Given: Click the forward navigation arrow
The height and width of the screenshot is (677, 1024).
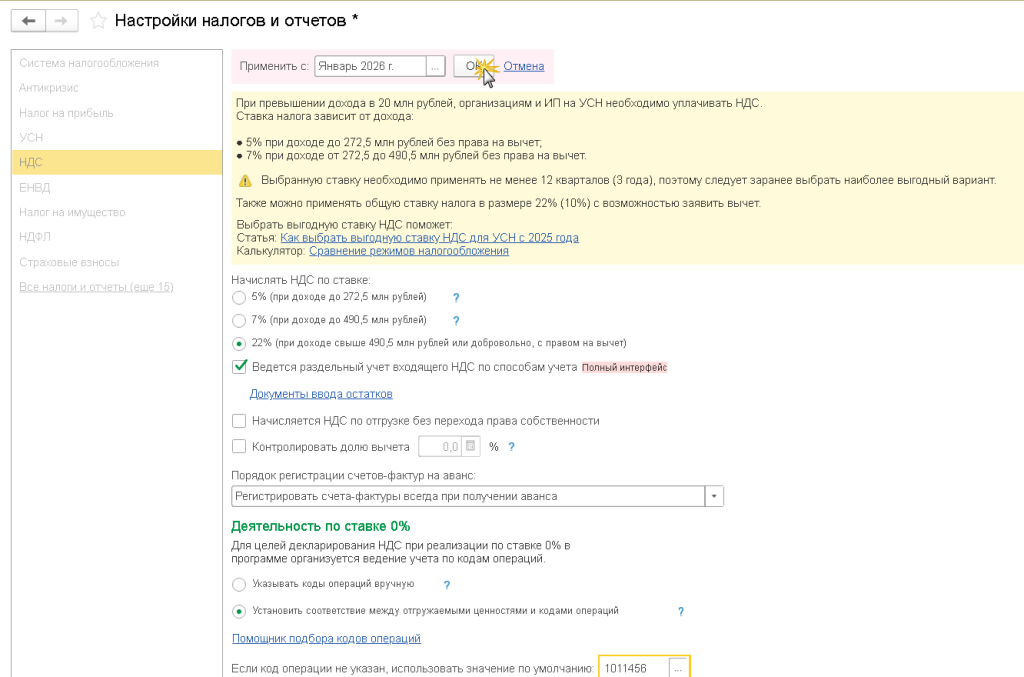Looking at the screenshot, I should [x=61, y=20].
